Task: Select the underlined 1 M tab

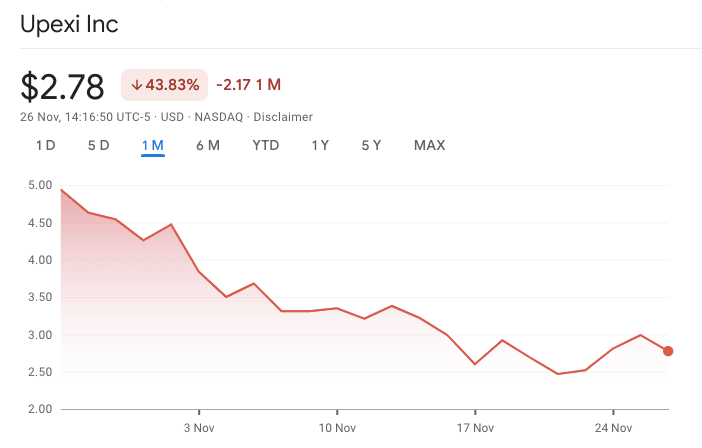Action: (153, 145)
